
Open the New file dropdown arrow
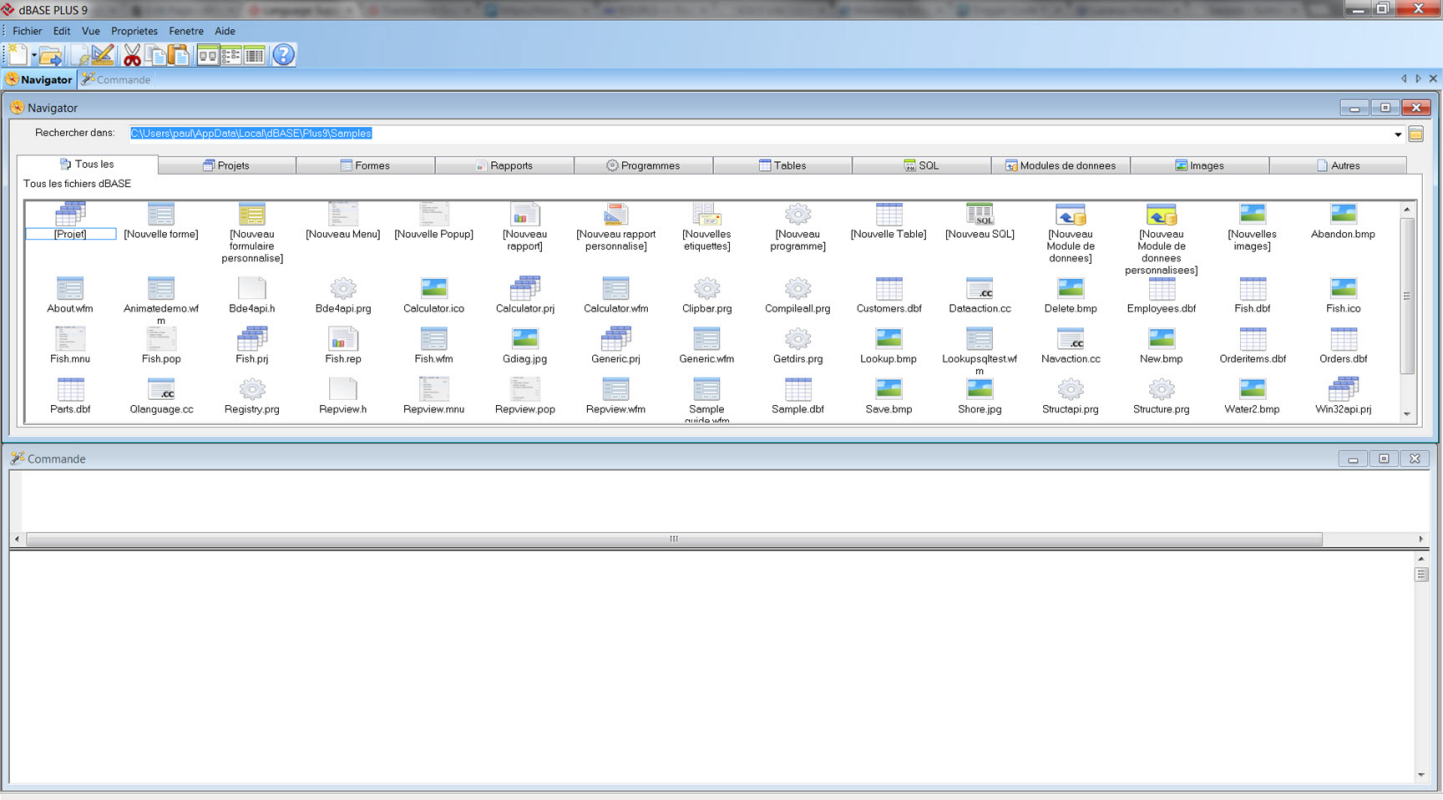point(34,56)
